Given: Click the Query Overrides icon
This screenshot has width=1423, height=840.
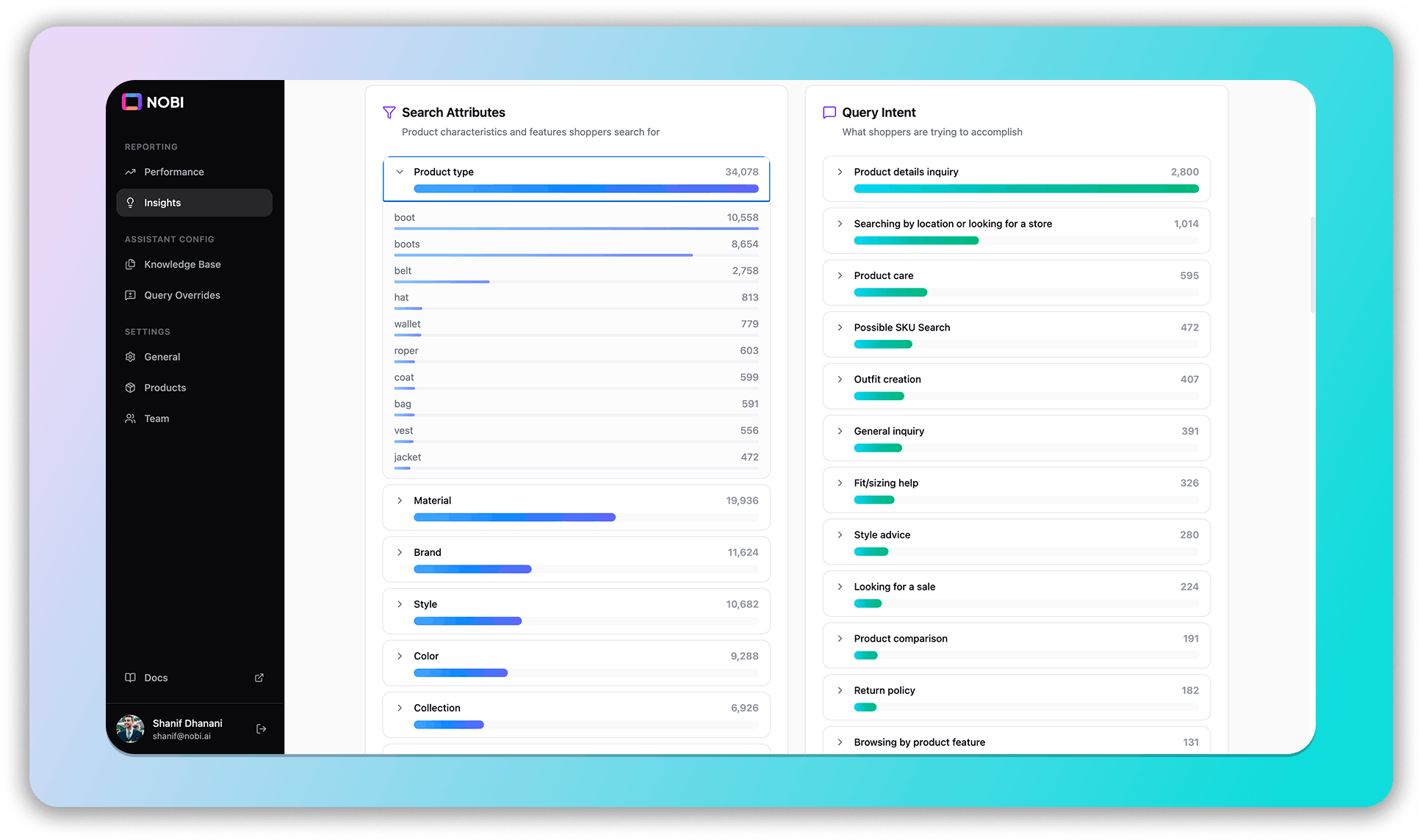Looking at the screenshot, I should (x=130, y=295).
